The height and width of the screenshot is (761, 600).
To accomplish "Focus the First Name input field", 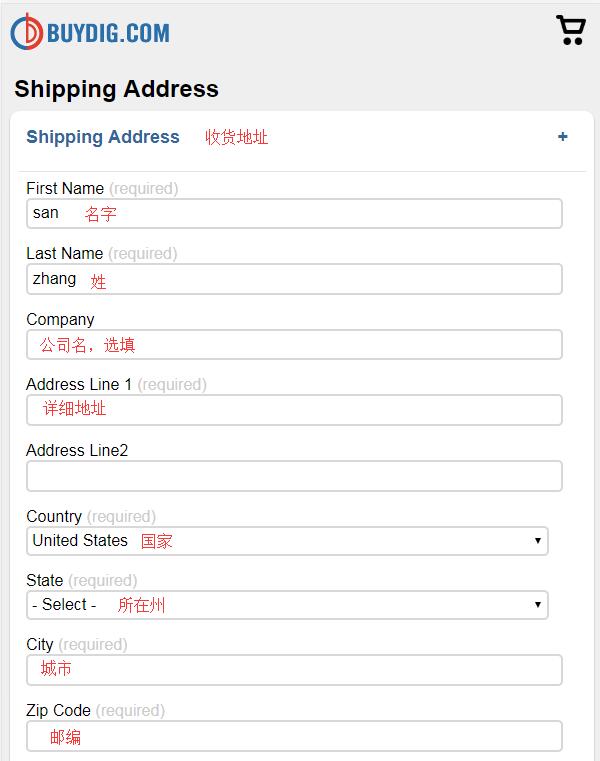I will click(x=294, y=214).
